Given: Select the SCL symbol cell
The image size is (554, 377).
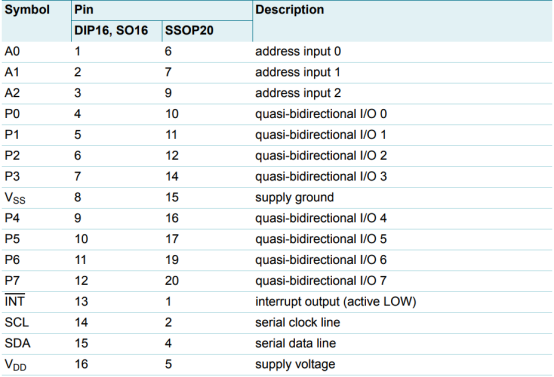Looking at the screenshot, I should coord(17,323).
